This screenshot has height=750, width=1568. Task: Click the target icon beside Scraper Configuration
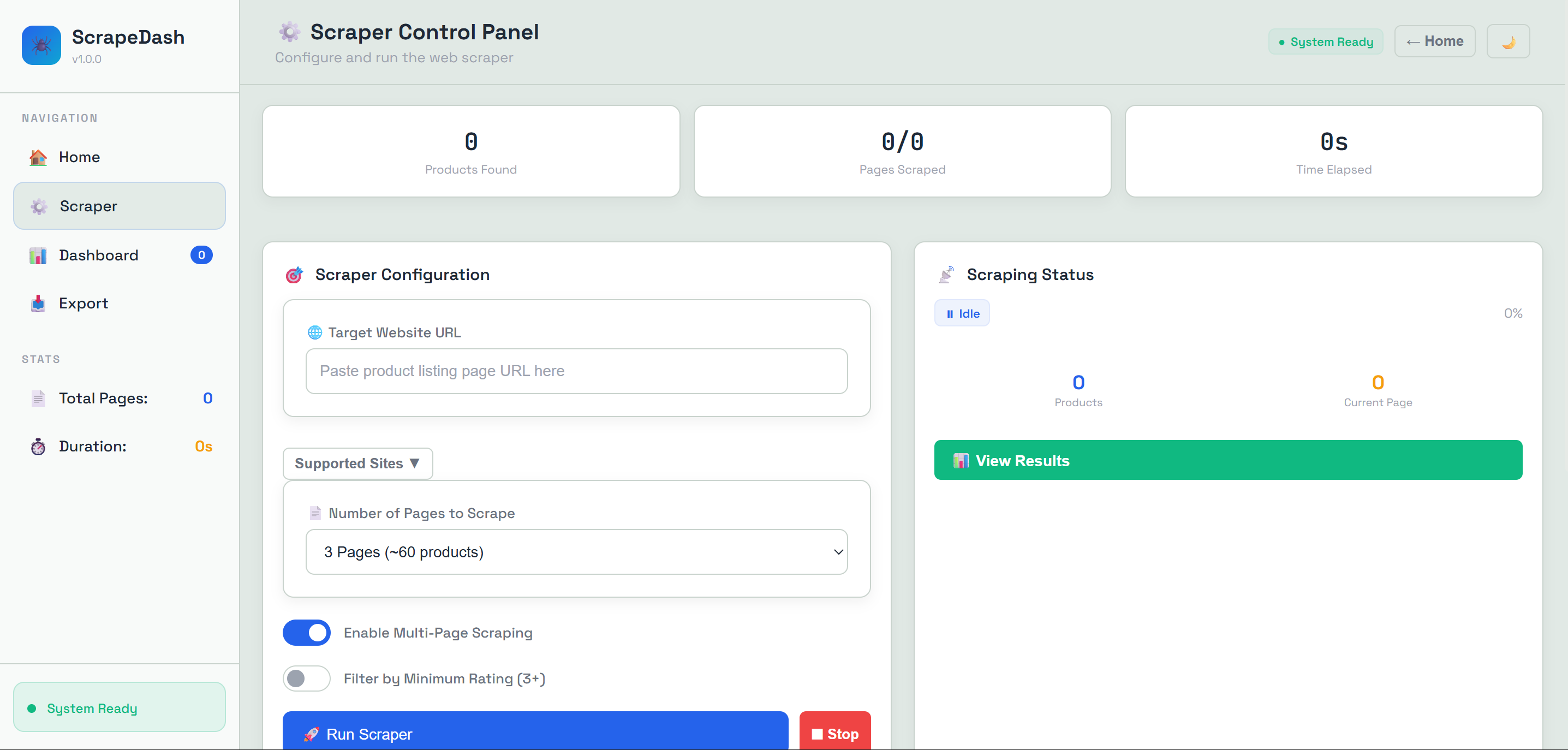[x=295, y=275]
